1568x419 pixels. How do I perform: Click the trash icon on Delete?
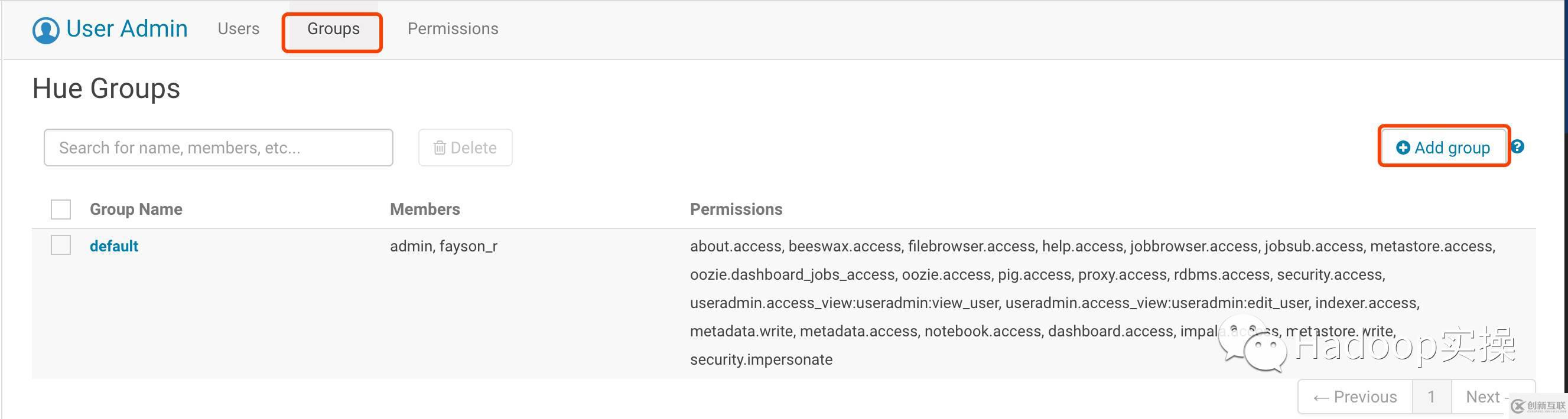[x=440, y=148]
